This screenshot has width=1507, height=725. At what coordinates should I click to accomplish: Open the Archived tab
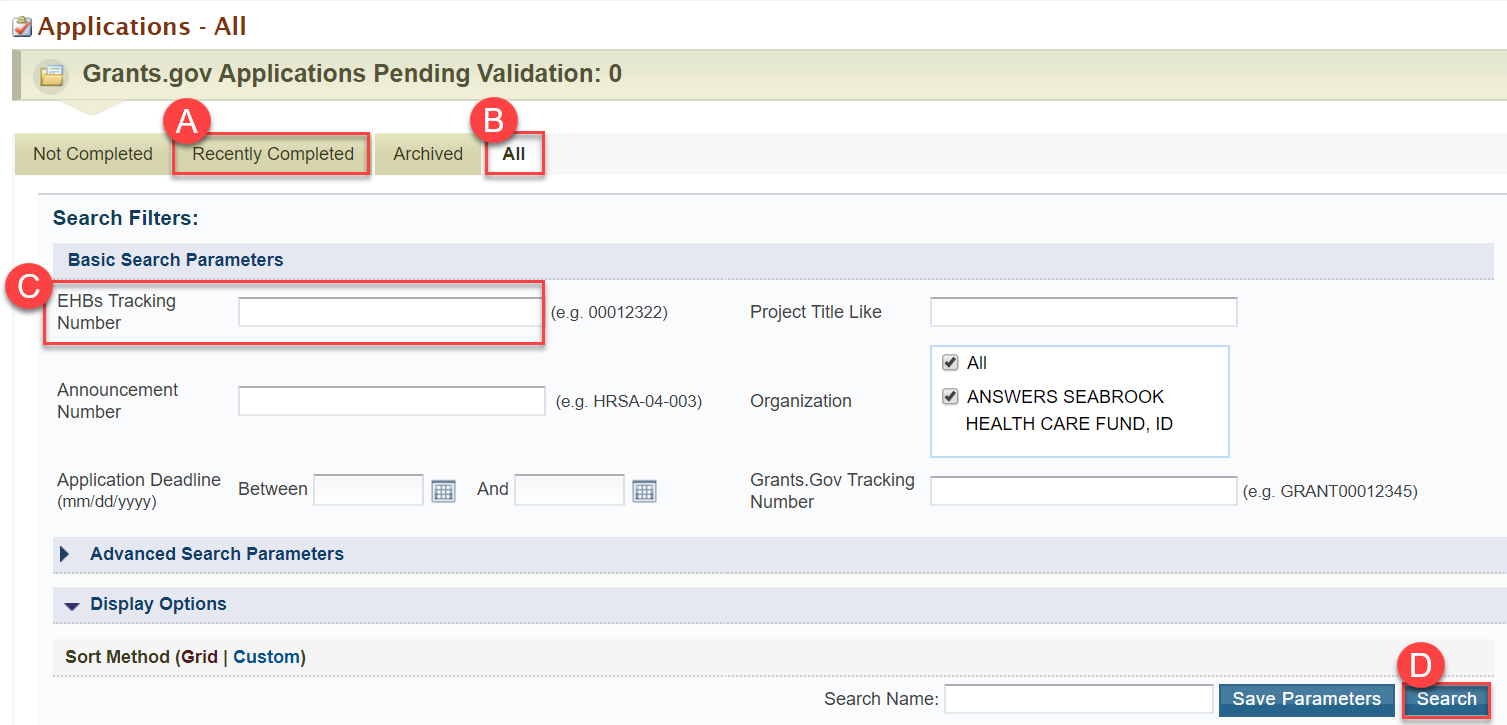tap(428, 154)
